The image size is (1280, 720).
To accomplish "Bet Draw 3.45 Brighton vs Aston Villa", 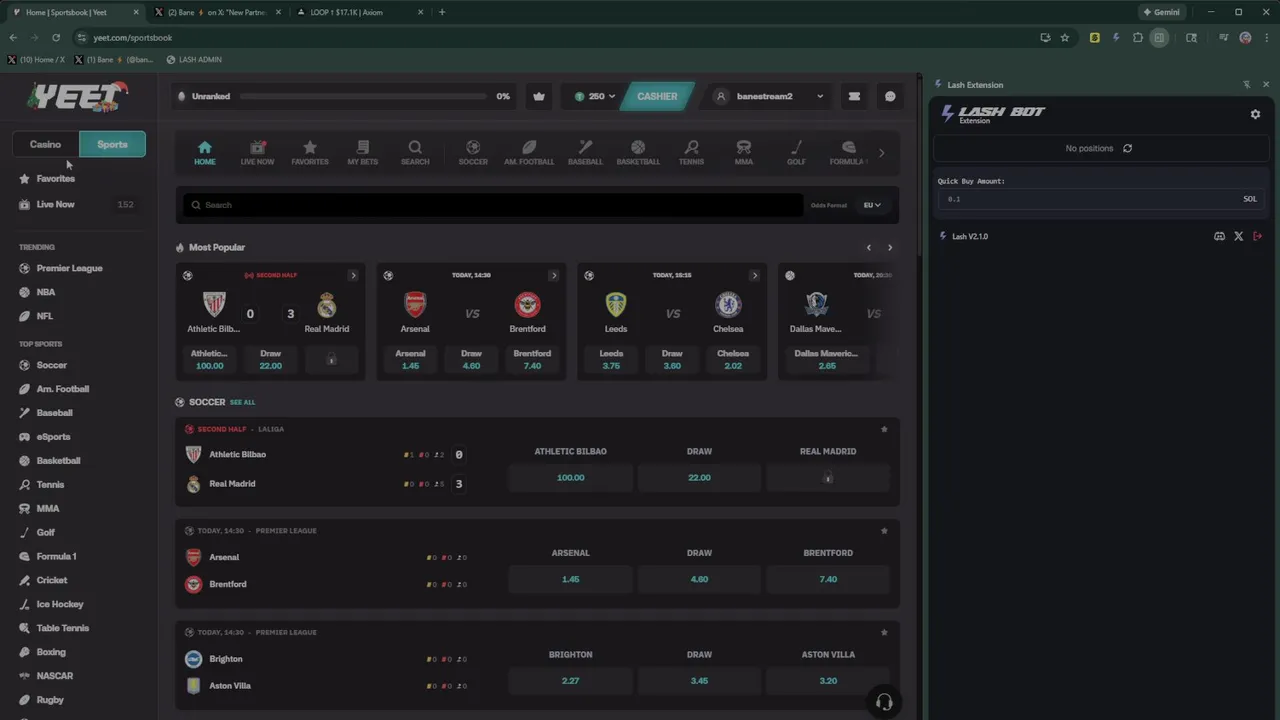I will [x=699, y=681].
